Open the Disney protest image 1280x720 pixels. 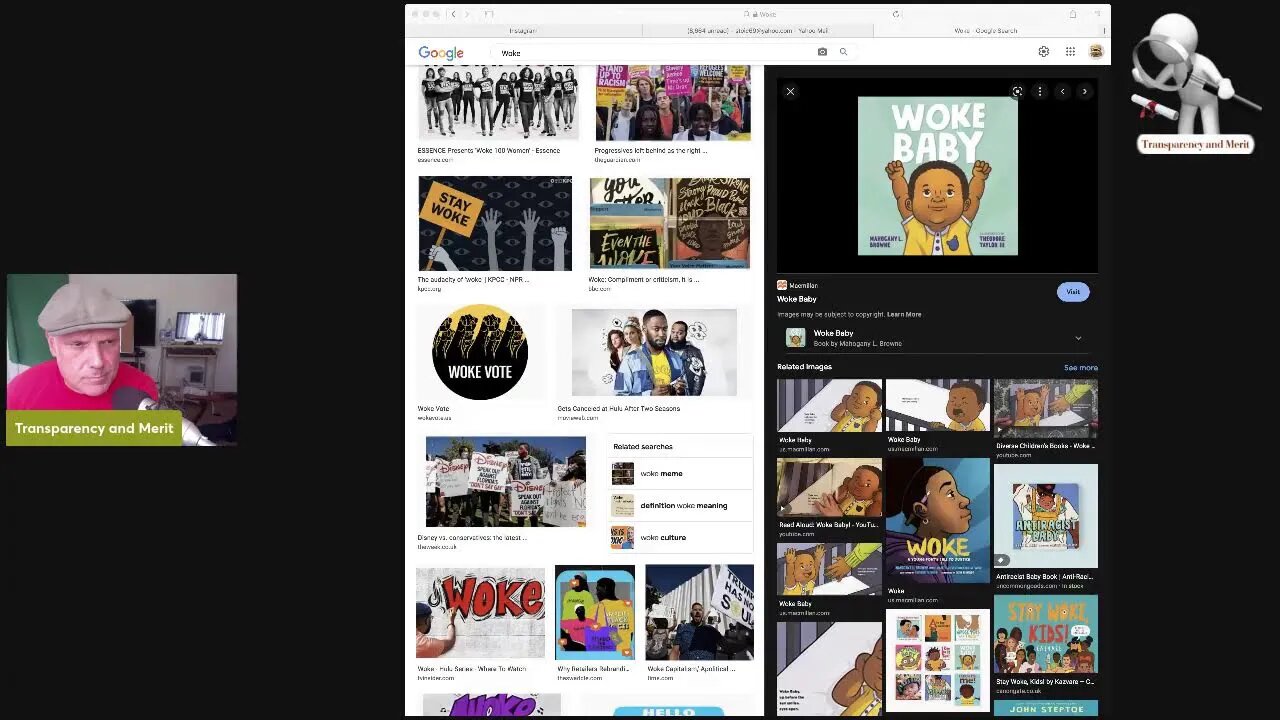[x=505, y=481]
